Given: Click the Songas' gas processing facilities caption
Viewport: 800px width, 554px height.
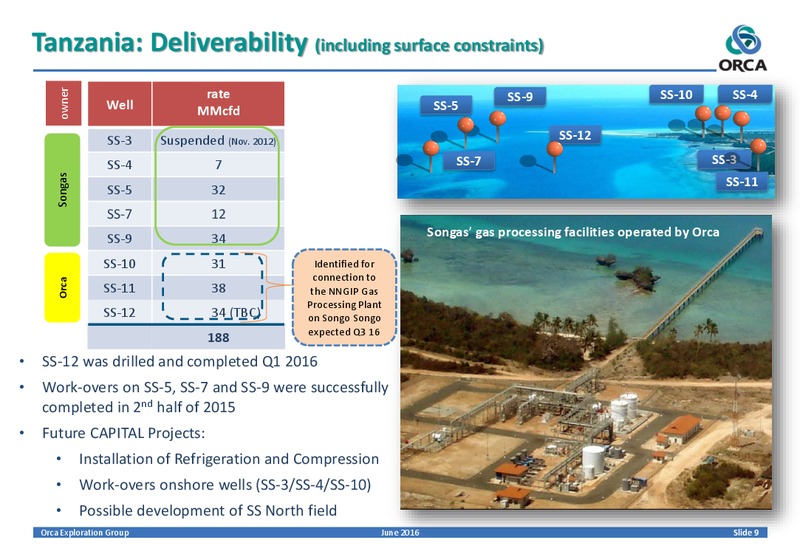Looking at the screenshot, I should 572,232.
